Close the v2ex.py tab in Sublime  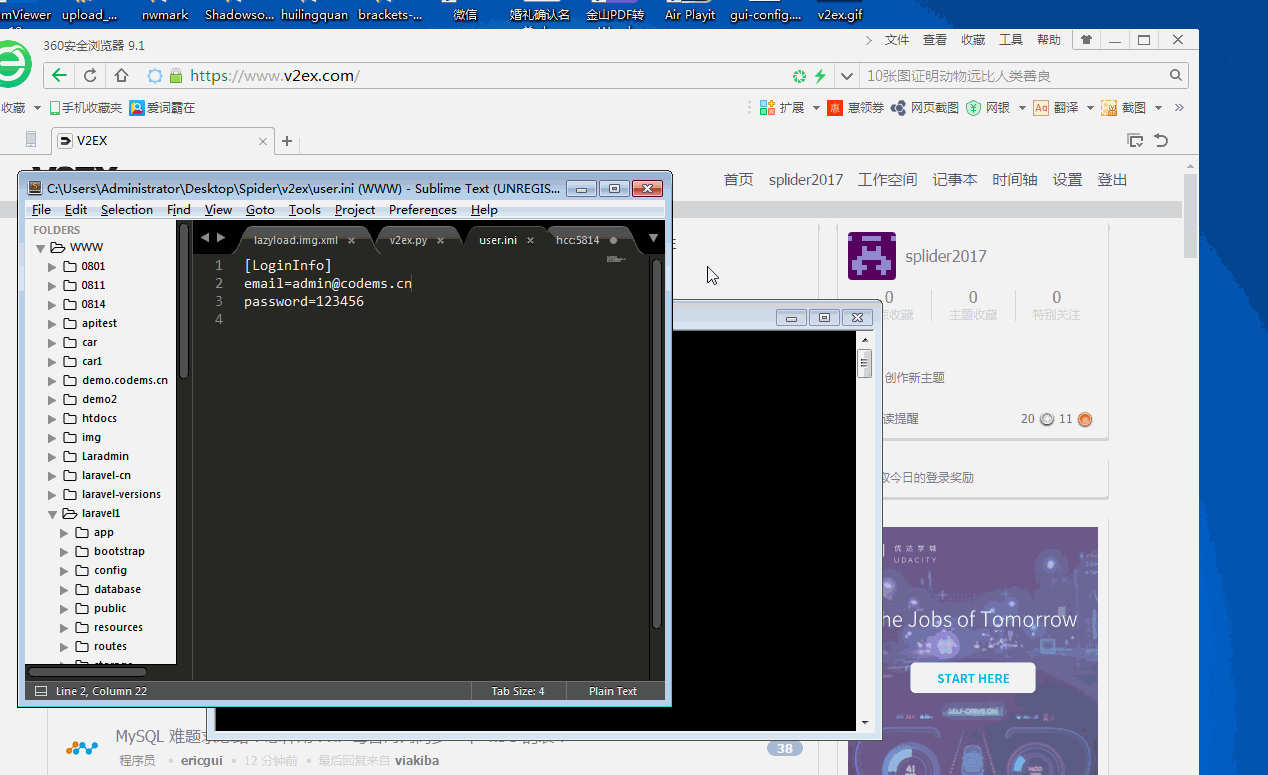click(440, 241)
